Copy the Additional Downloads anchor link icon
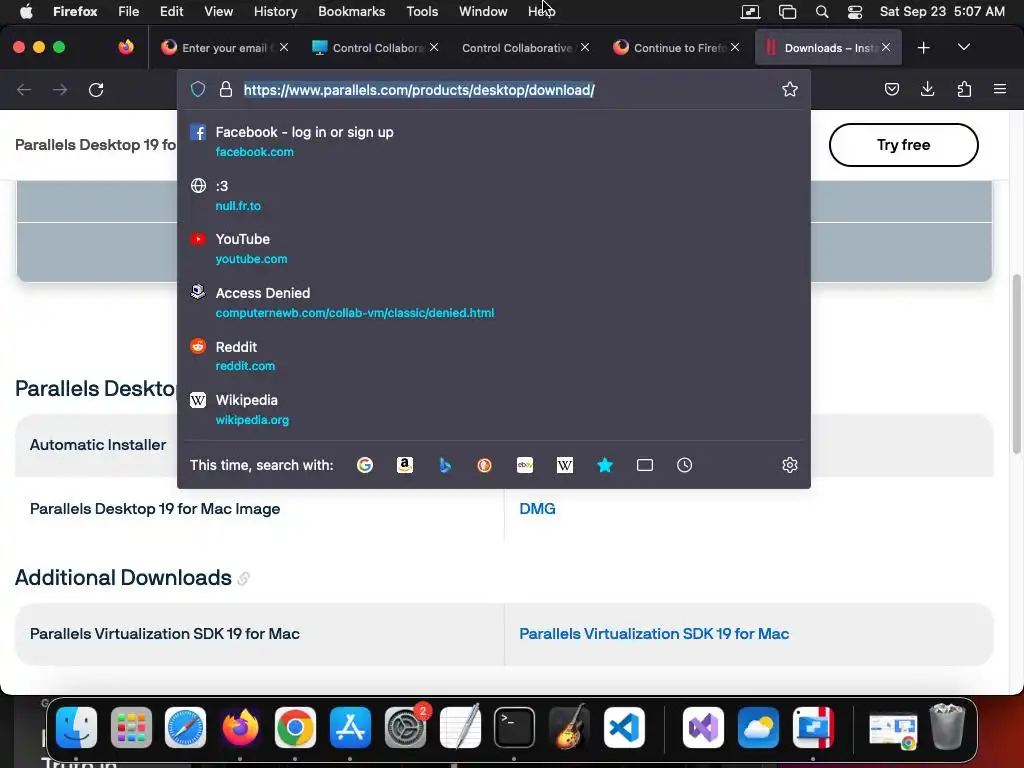Viewport: 1024px width, 768px height. [244, 579]
